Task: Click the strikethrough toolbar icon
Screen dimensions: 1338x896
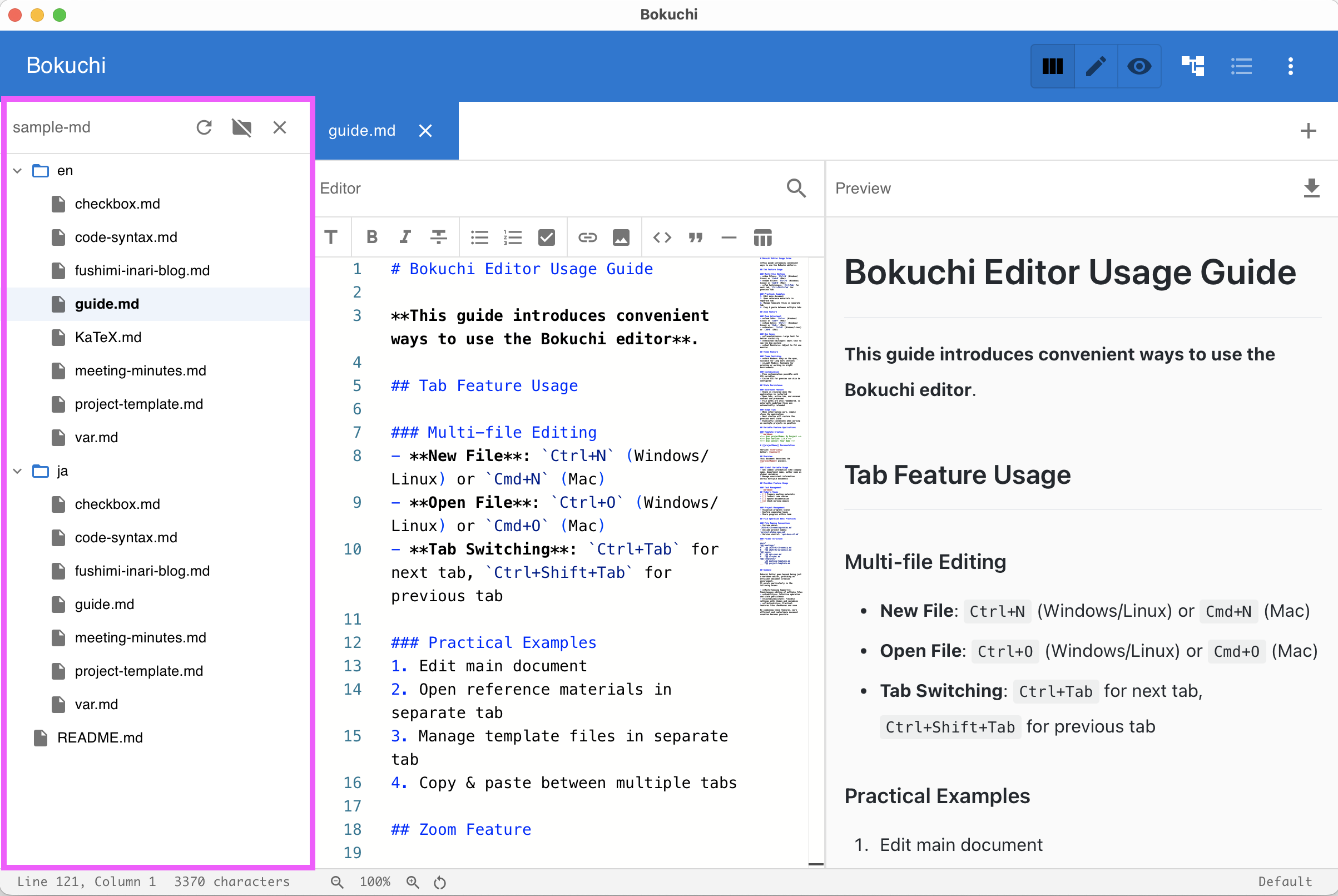Action: (x=438, y=237)
